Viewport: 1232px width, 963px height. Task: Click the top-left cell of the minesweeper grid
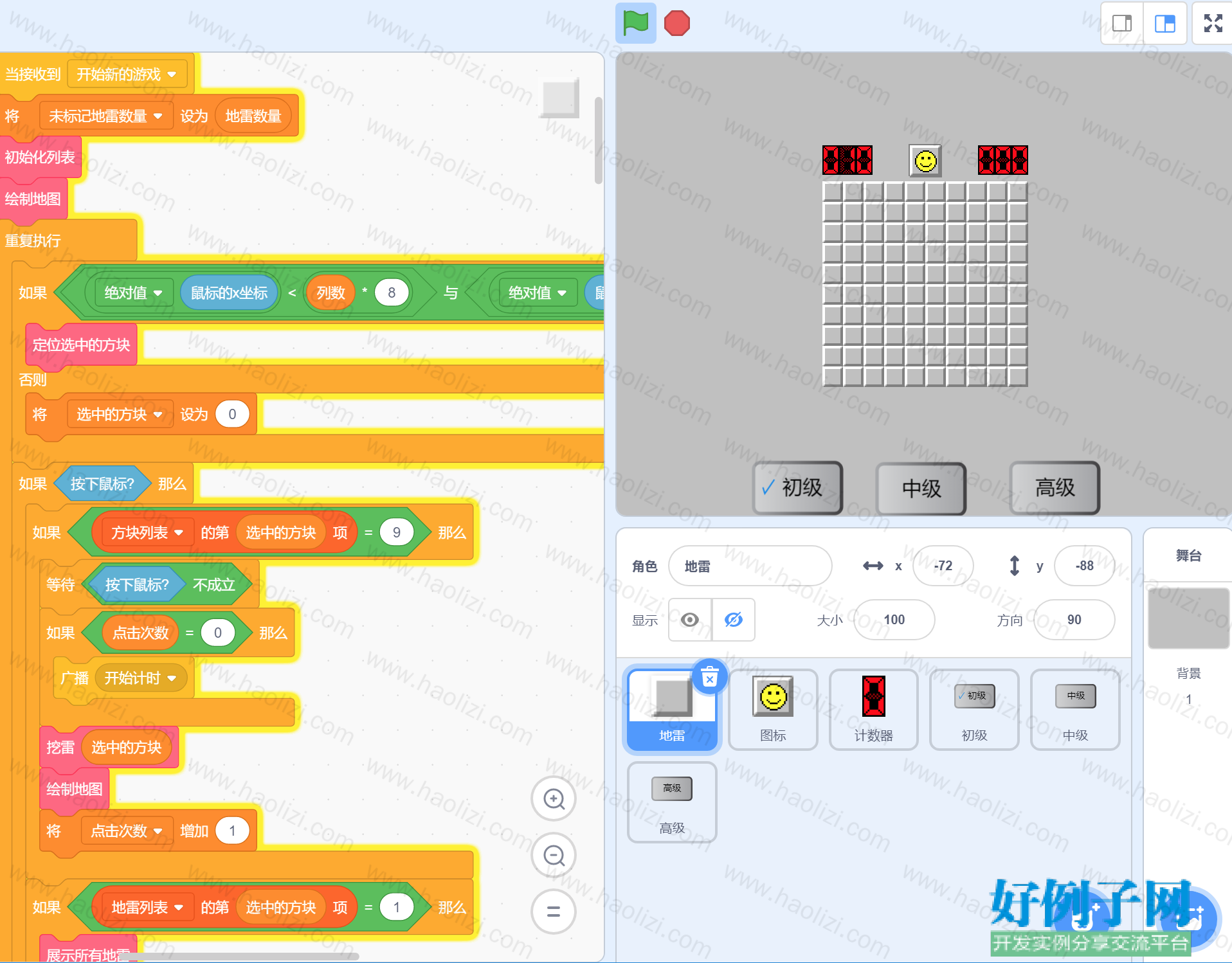833,192
